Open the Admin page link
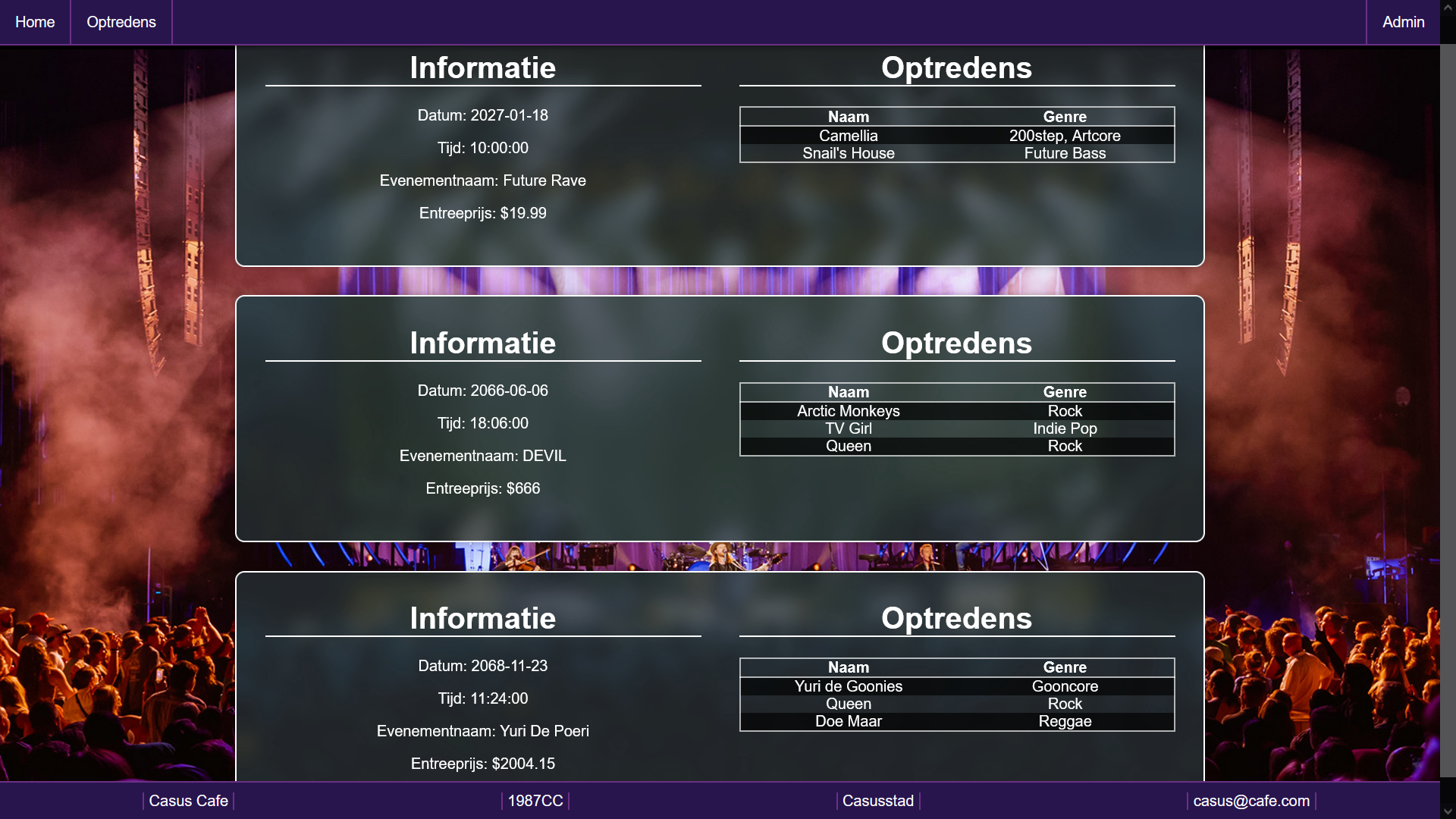The height and width of the screenshot is (819, 1456). click(x=1403, y=22)
